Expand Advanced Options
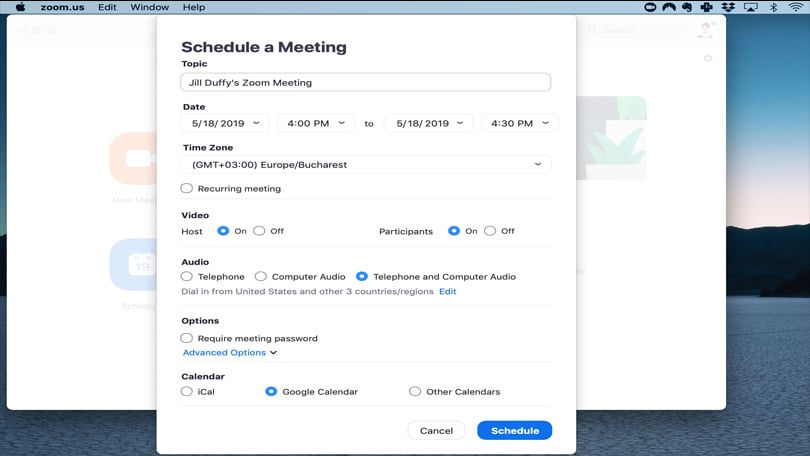This screenshot has width=810, height=456. tap(229, 353)
